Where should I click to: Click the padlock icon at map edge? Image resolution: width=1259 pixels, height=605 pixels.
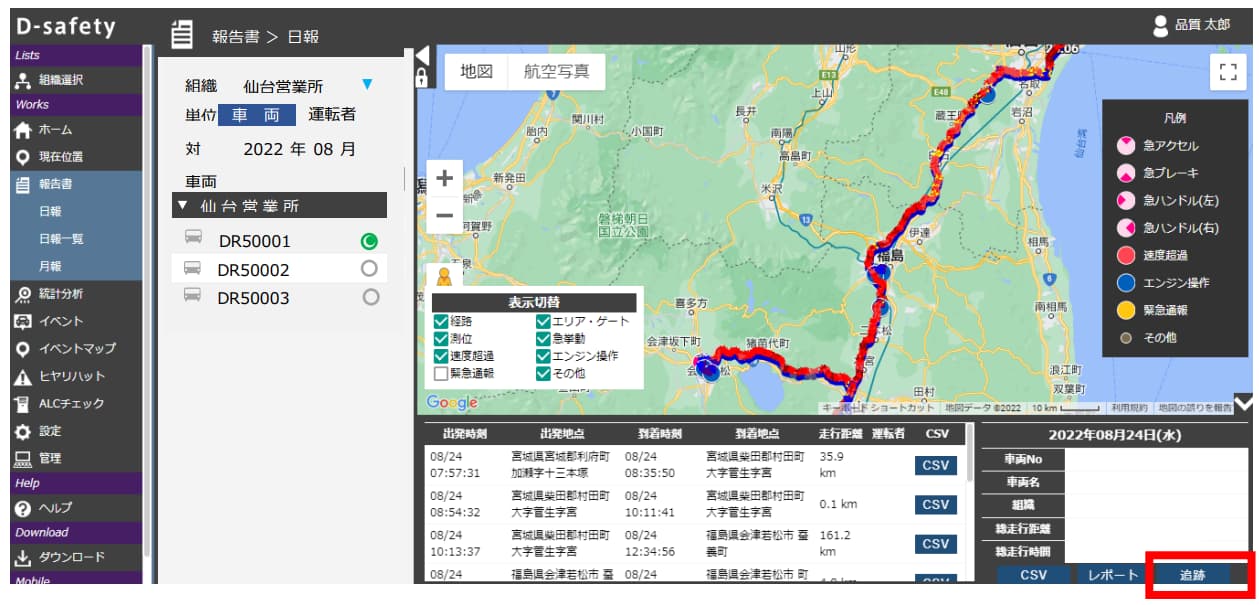pyautogui.click(x=421, y=77)
